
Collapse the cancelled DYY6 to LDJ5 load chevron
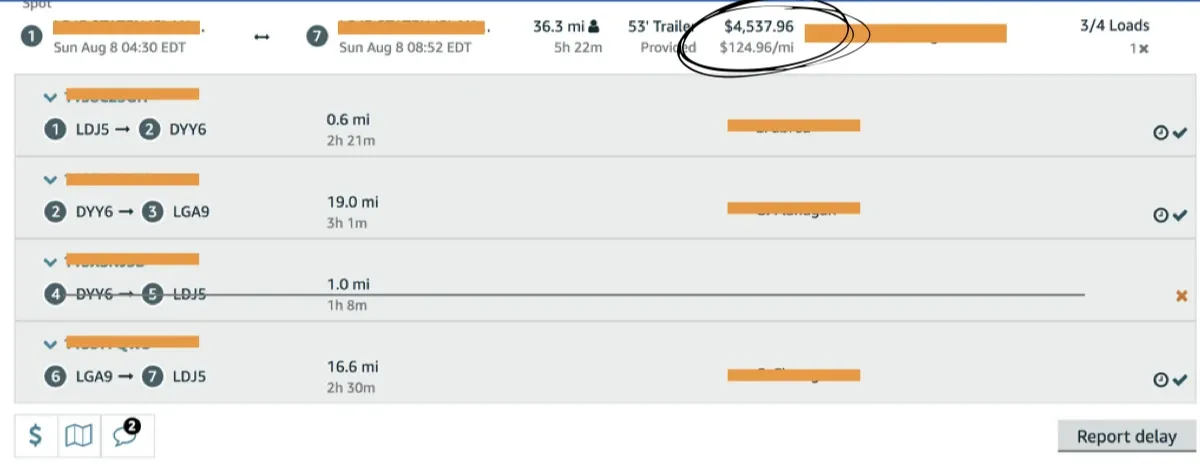50,262
